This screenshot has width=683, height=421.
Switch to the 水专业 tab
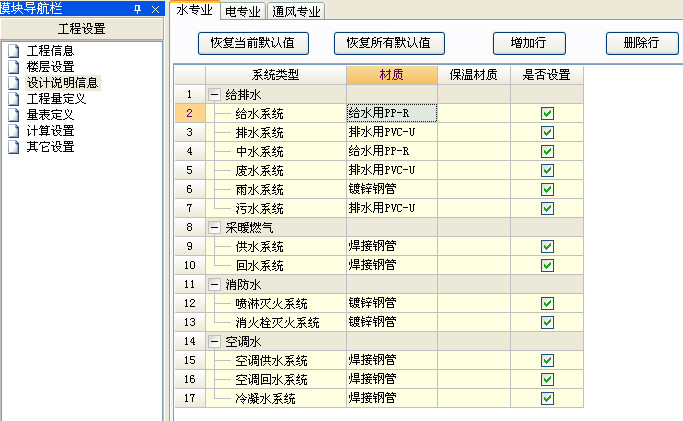[x=195, y=10]
